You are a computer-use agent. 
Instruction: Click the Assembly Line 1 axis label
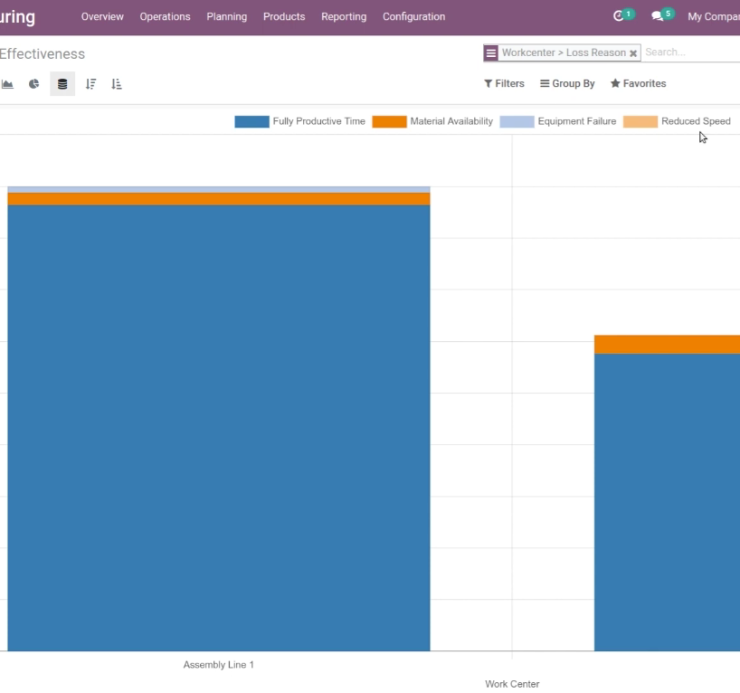coord(219,665)
